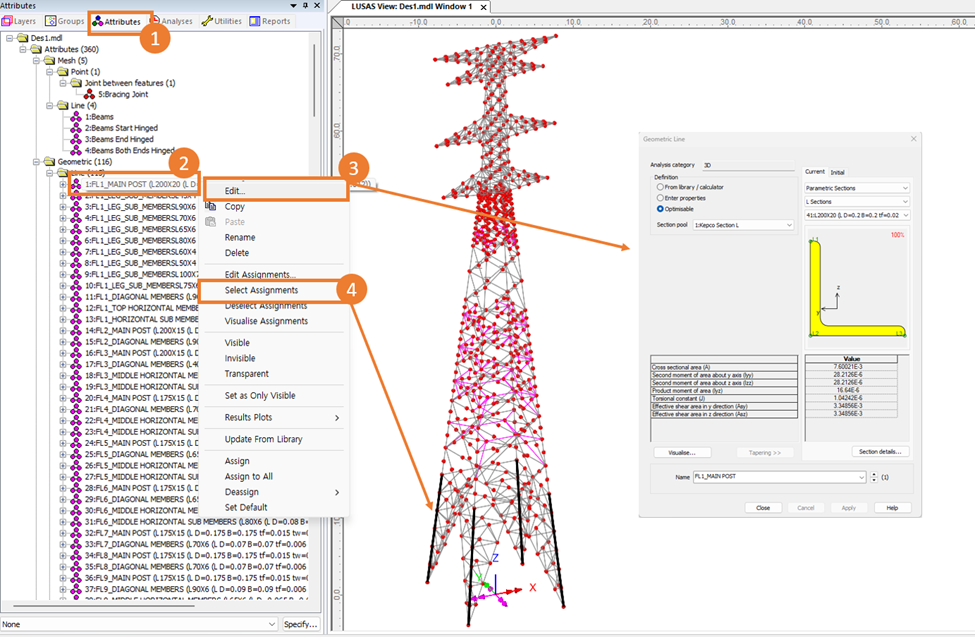Choose Select Assignments from context menu
975x637 pixels.
click(260, 290)
